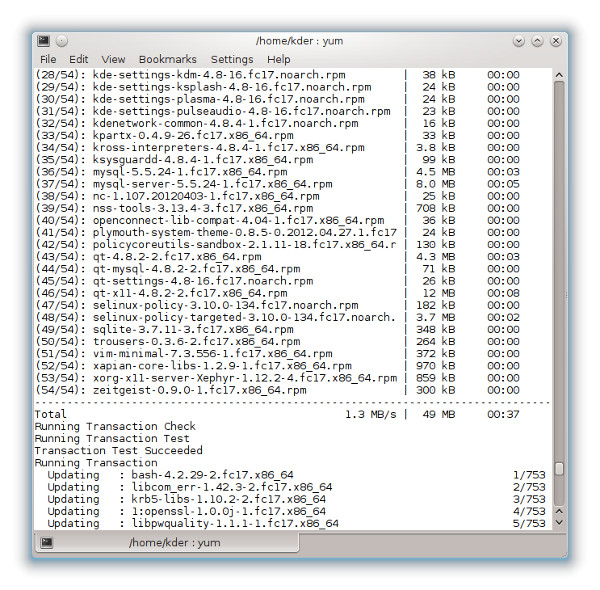600x590 pixels.
Task: Click the xapian-core-libs package line
Action: [x=278, y=366]
